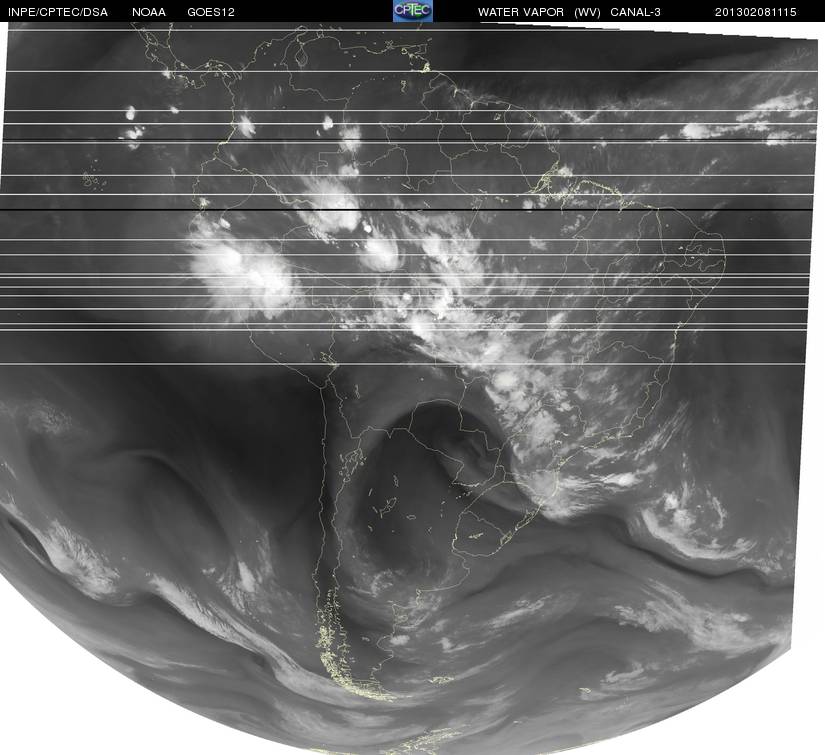Image resolution: width=825 pixels, height=755 pixels.
Task: Click the NOAA label in header
Action: [149, 12]
